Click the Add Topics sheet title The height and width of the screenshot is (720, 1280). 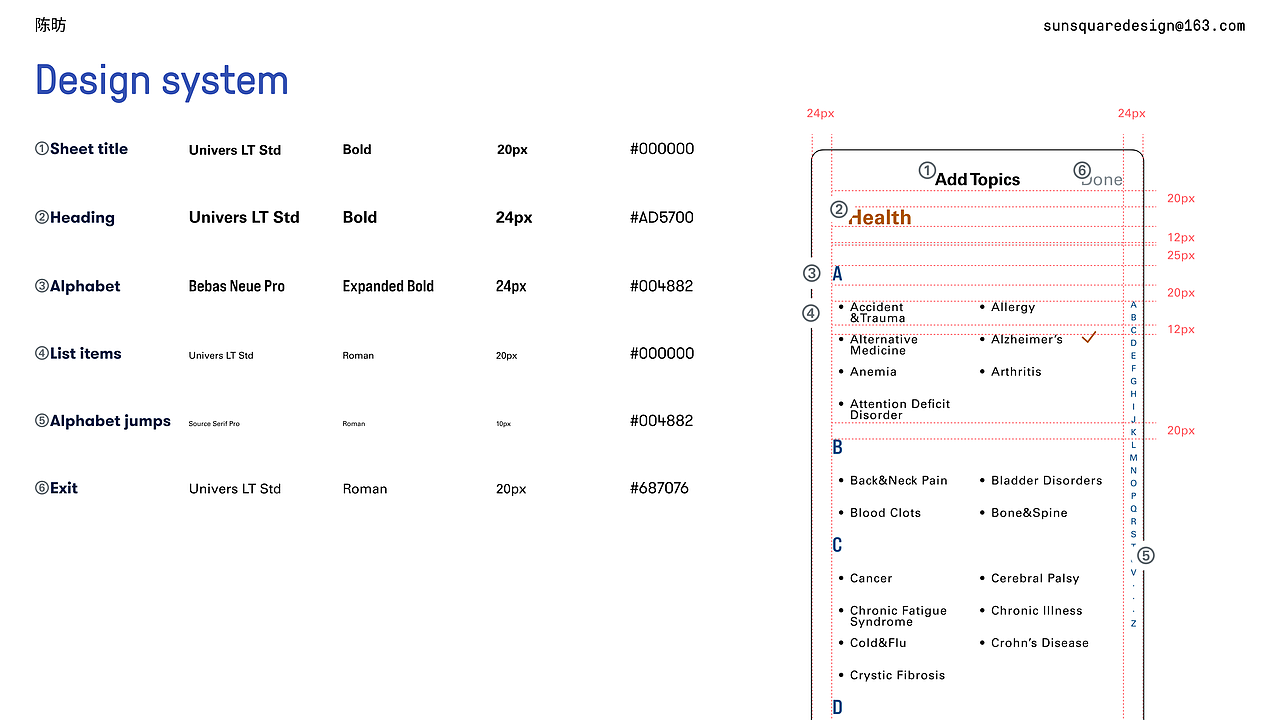(x=977, y=180)
